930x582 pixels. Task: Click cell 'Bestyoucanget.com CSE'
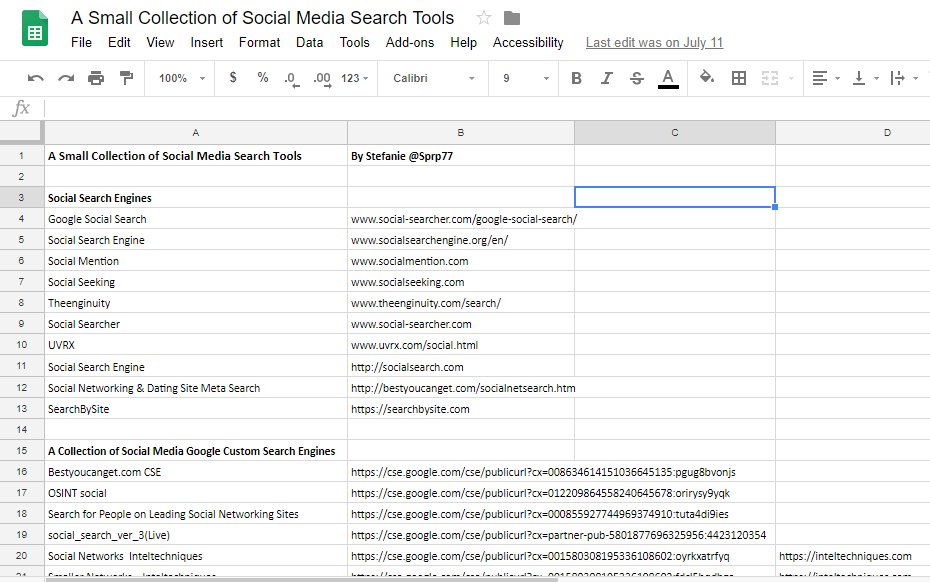click(x=196, y=472)
